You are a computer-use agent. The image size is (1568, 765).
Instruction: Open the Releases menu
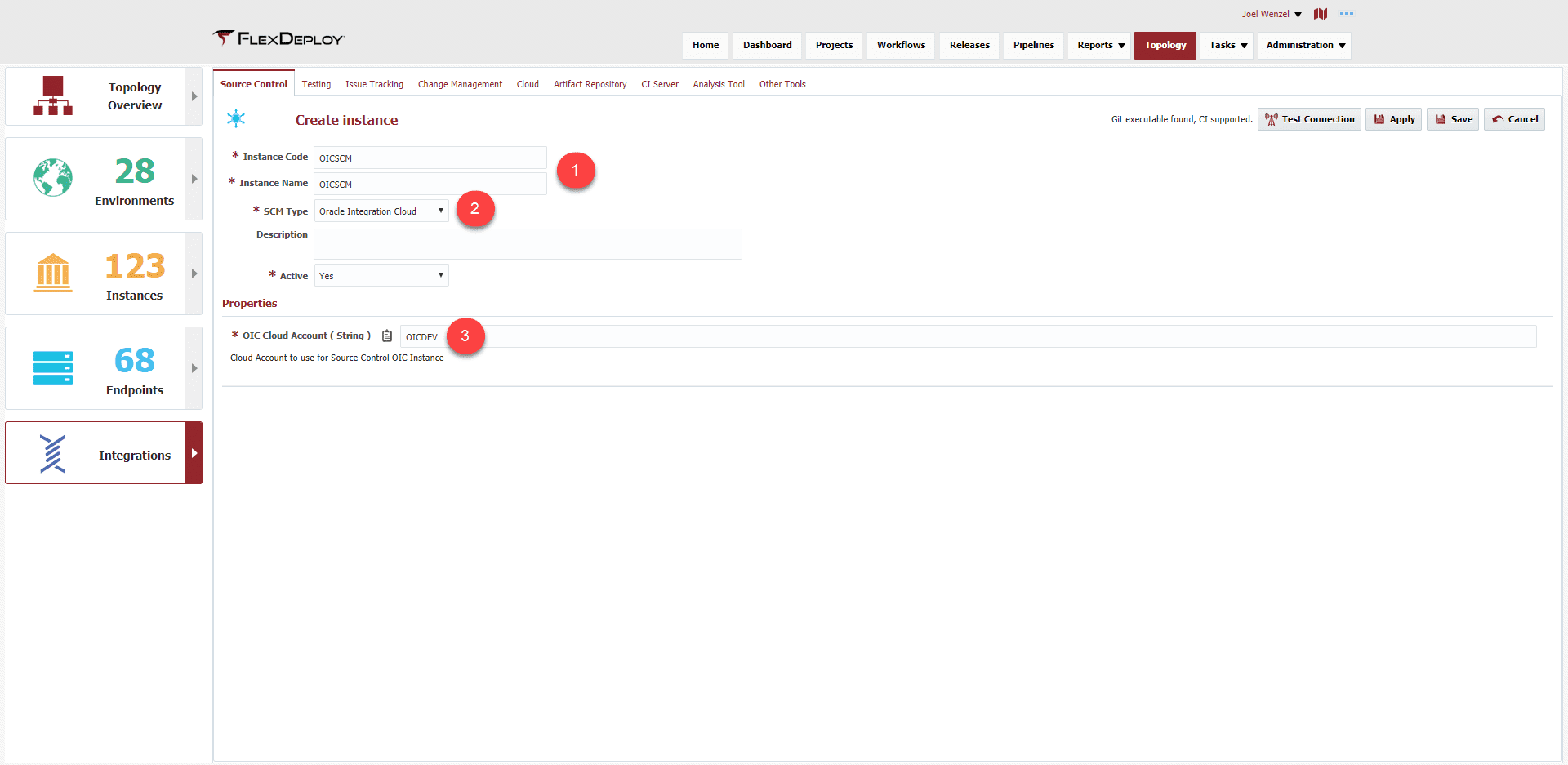click(969, 45)
